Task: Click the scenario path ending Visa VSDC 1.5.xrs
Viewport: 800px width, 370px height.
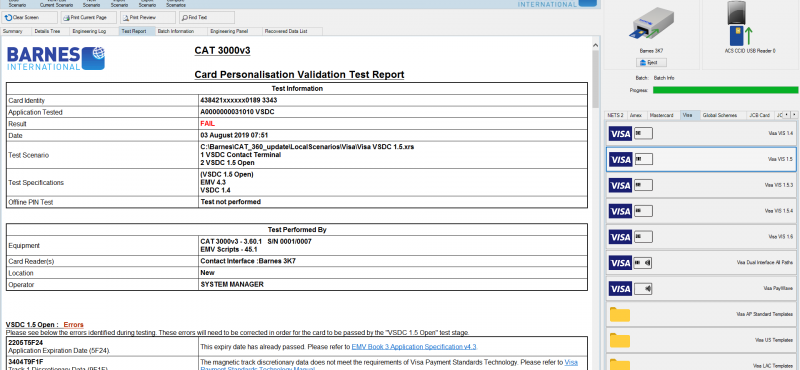Action: click(307, 146)
